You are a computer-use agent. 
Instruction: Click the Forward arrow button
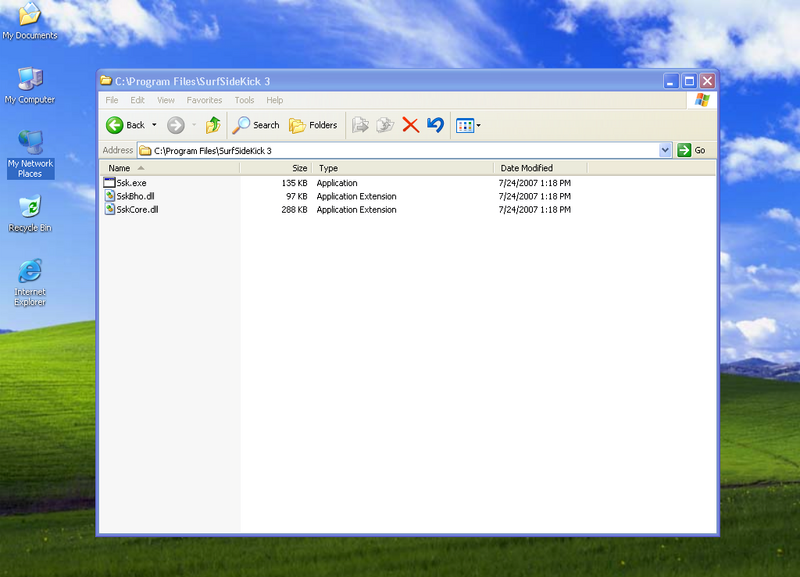pyautogui.click(x=176, y=125)
